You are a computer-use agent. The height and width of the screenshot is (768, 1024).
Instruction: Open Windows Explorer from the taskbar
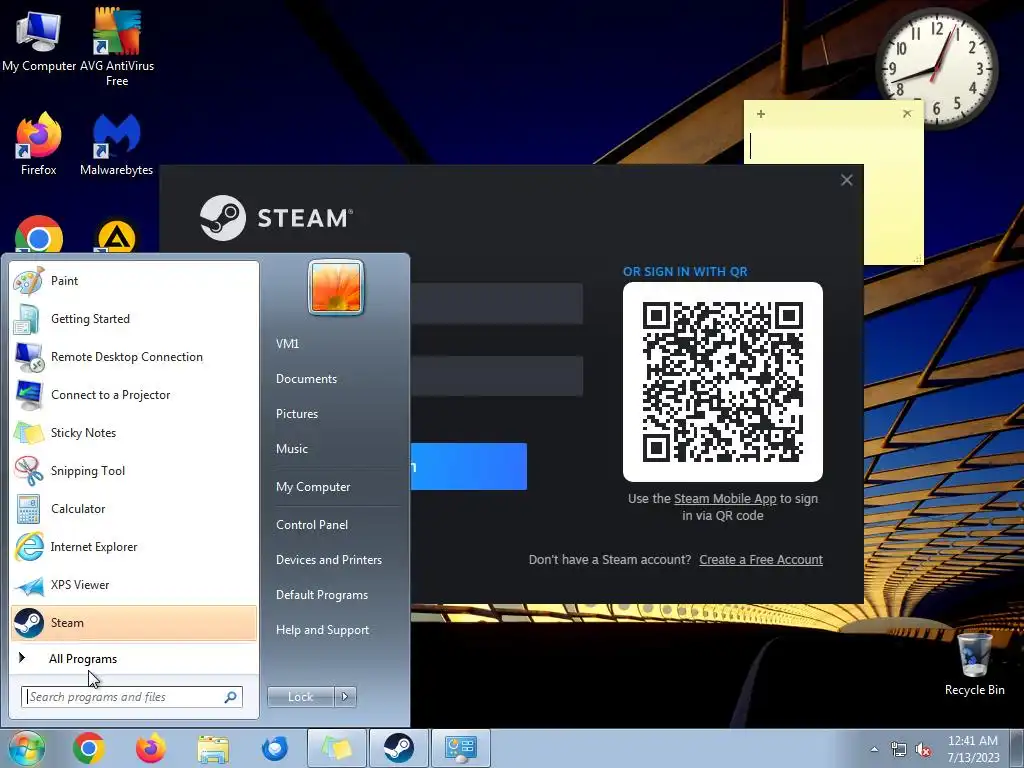point(213,749)
